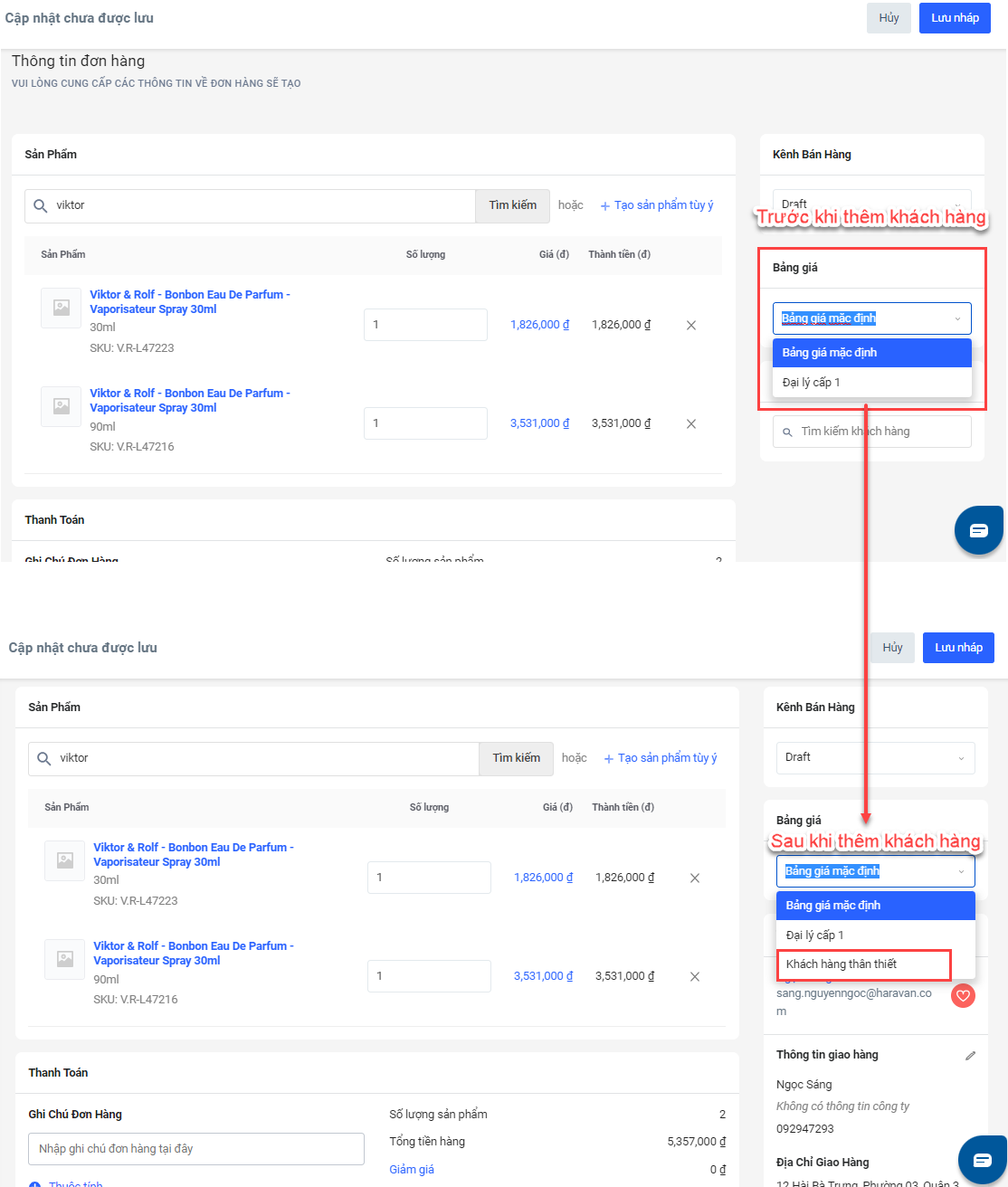Remove the 90ml product row below Thông tin đơn hàng

(690, 423)
